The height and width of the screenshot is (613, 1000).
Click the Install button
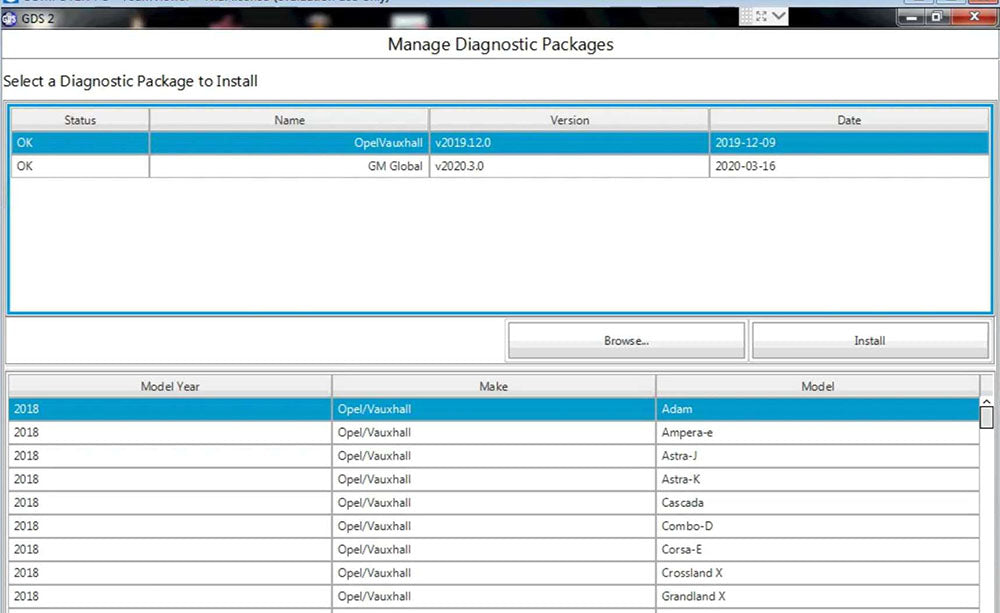pyautogui.click(x=869, y=341)
